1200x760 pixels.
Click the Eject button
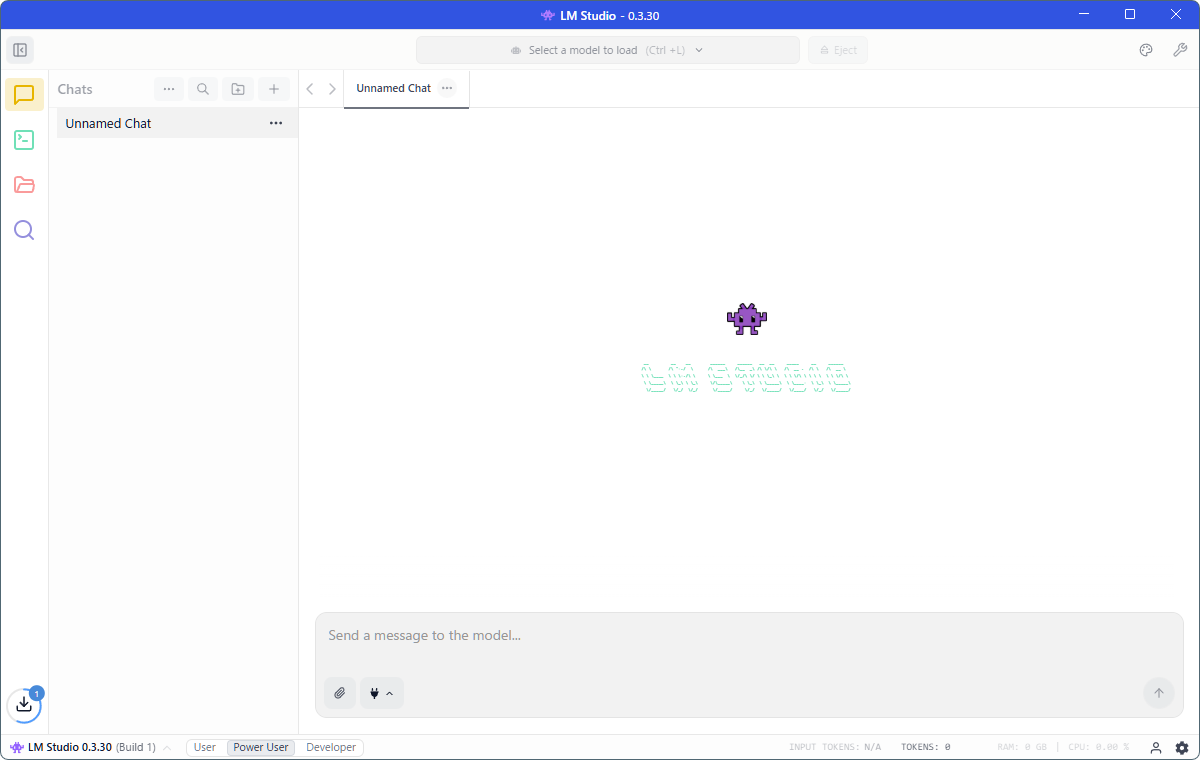pyautogui.click(x=838, y=50)
